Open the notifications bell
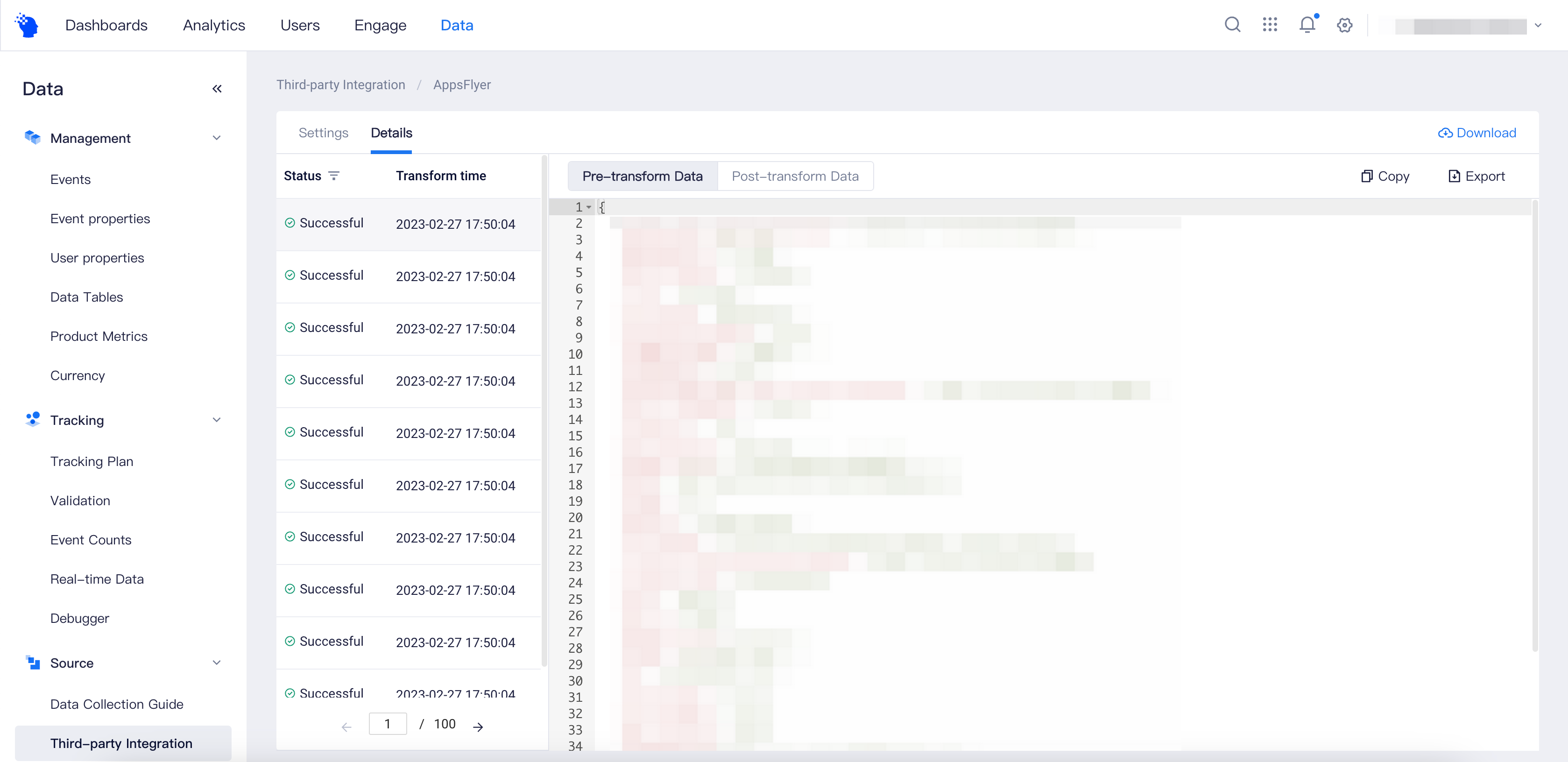This screenshot has width=1568, height=762. pyautogui.click(x=1307, y=25)
